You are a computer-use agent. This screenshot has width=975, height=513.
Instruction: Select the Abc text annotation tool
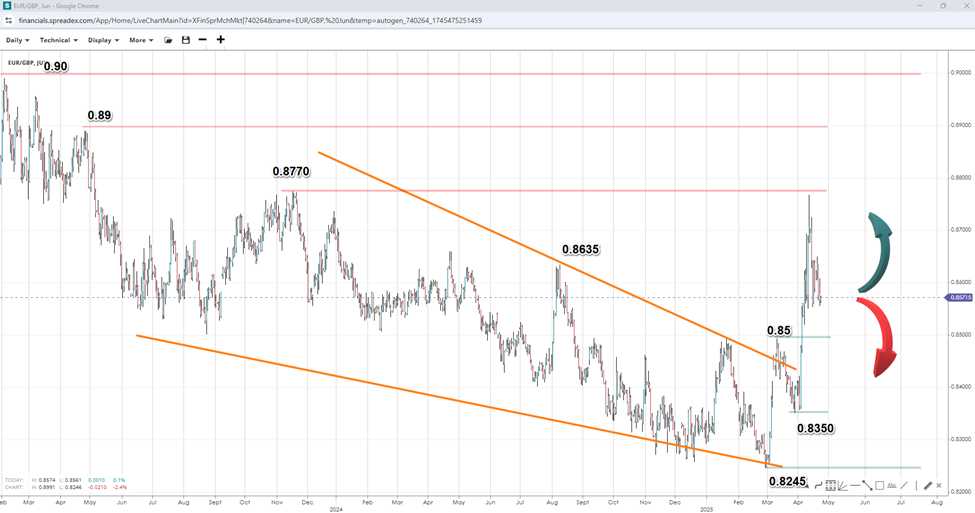pyautogui.click(x=892, y=485)
